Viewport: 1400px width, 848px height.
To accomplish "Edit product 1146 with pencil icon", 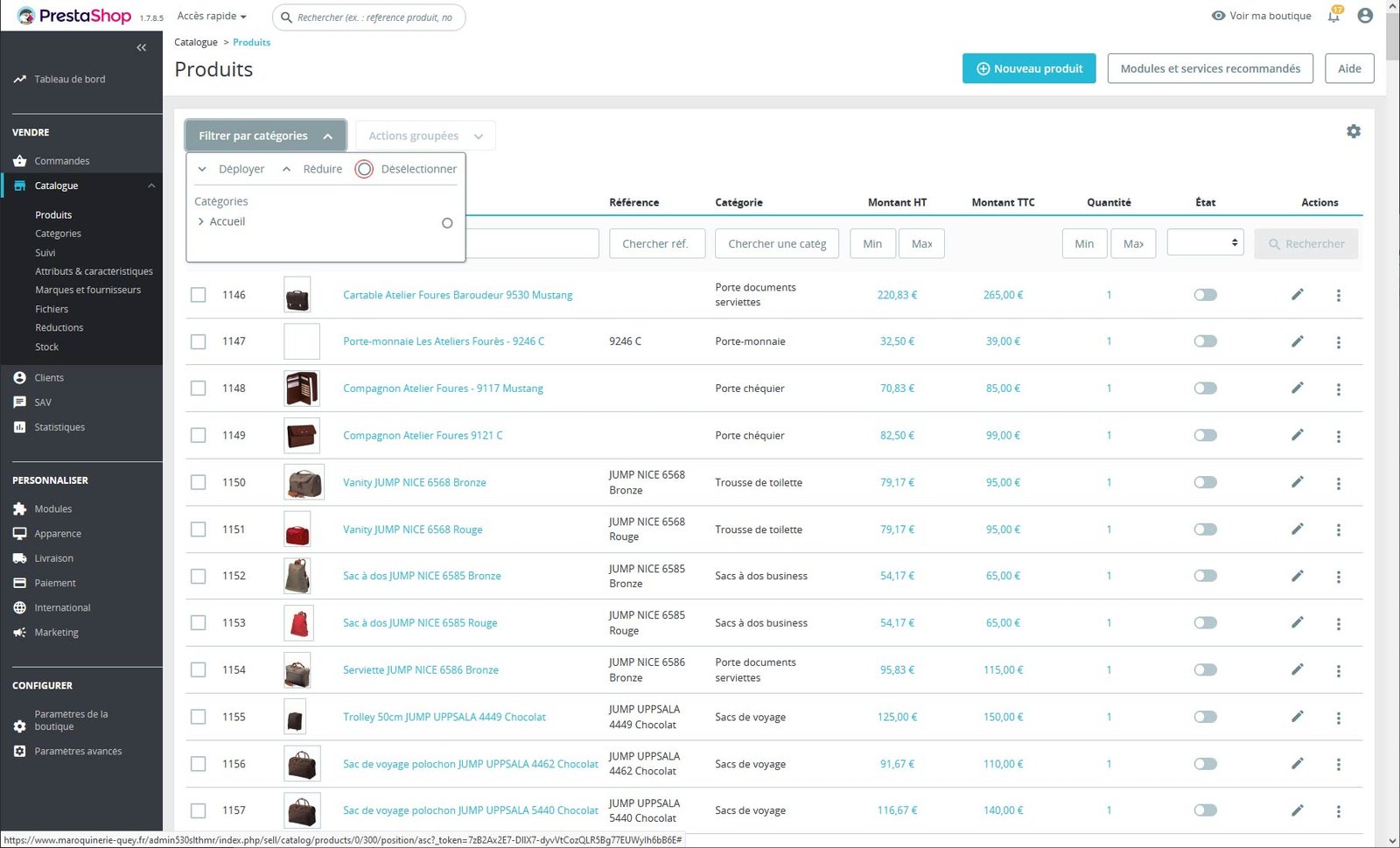I will click(1297, 295).
